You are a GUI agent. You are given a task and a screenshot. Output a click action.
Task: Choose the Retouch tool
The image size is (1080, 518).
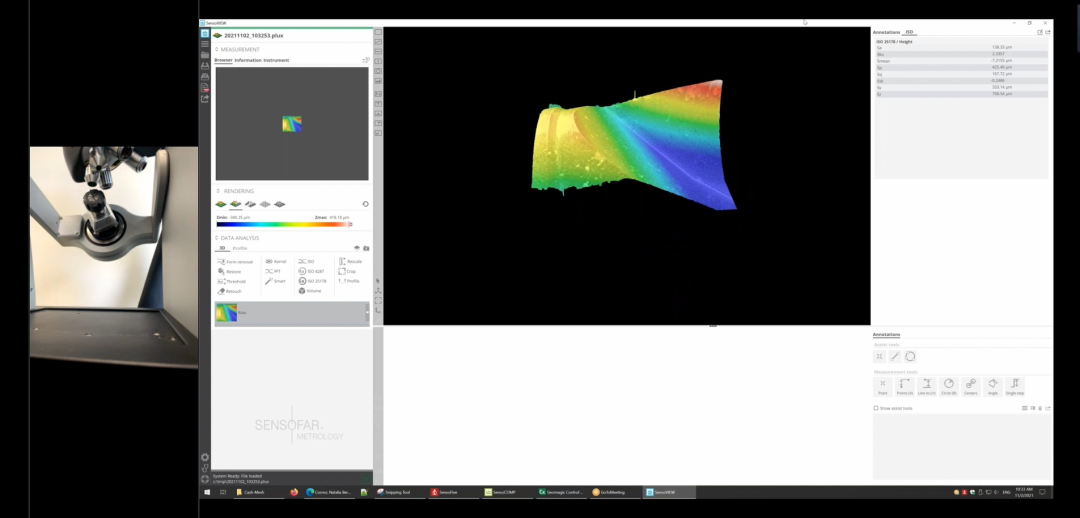(229, 291)
